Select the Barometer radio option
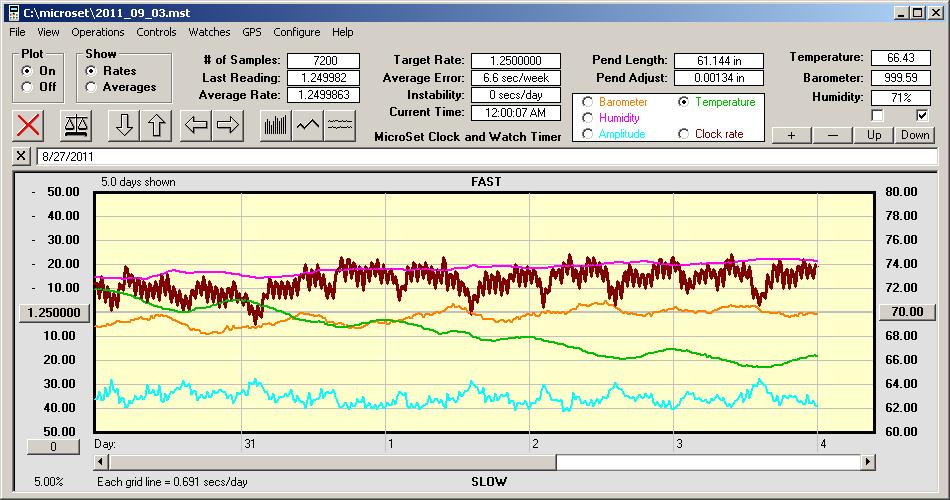The image size is (950, 500). 587,102
